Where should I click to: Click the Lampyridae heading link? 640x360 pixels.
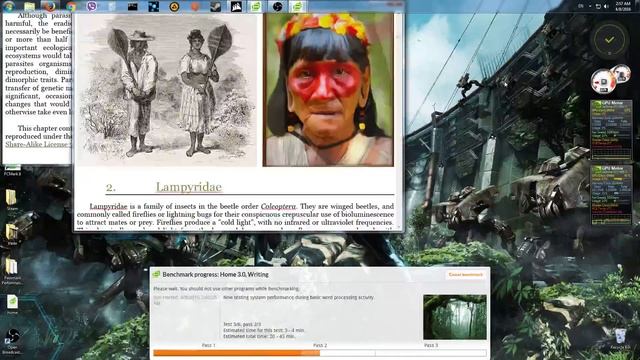click(x=189, y=187)
